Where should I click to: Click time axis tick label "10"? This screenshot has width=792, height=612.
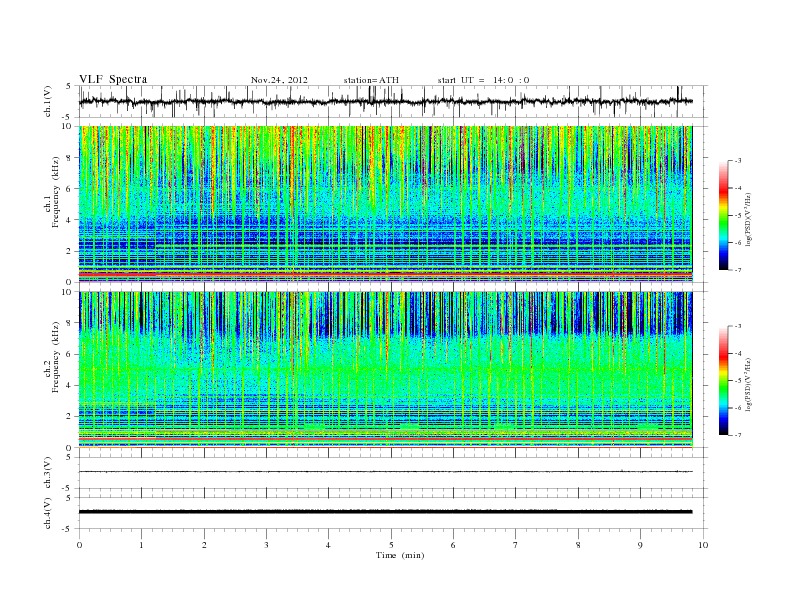point(703,545)
